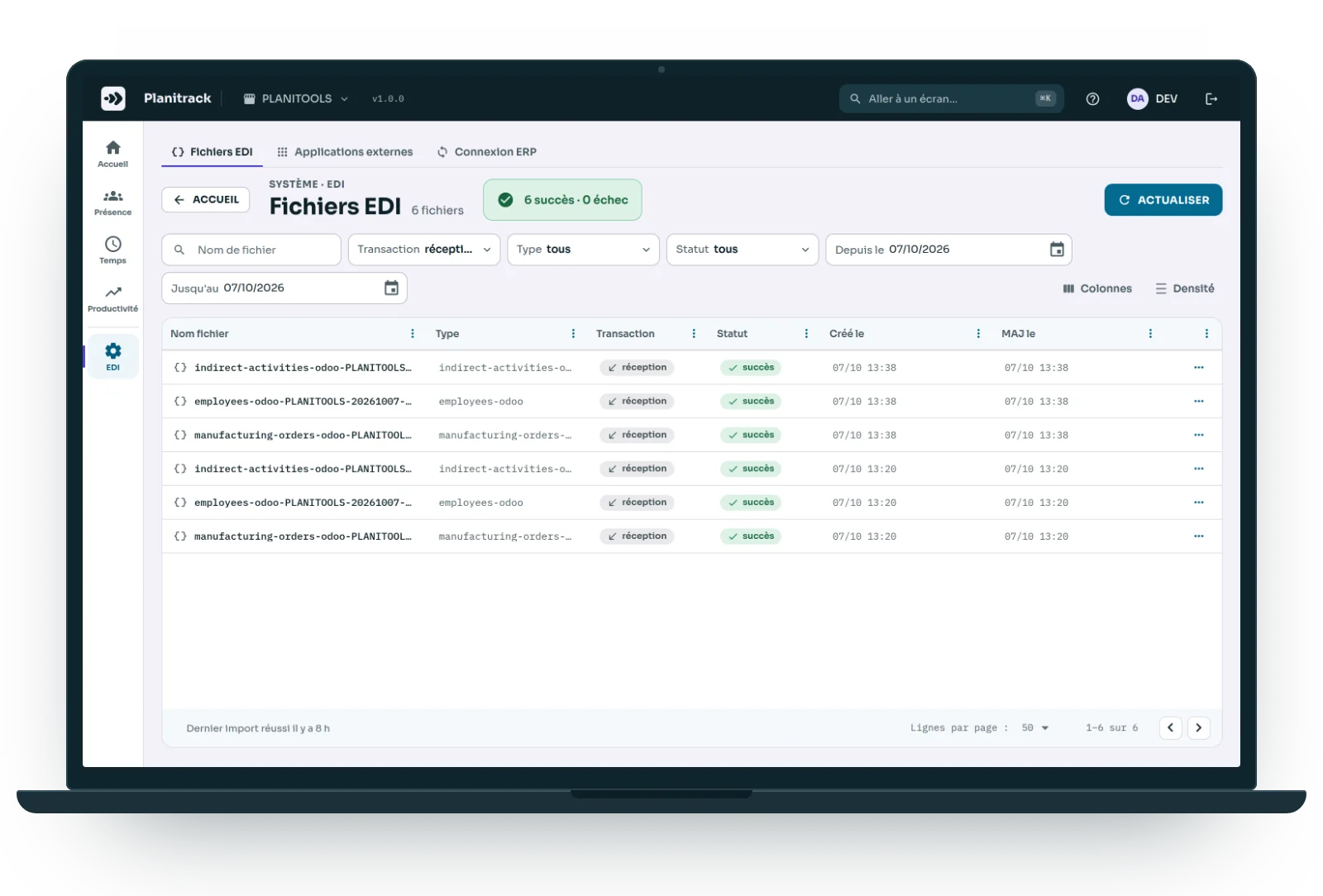
Task: Open calendar picker for Depuis le
Action: point(1057,250)
